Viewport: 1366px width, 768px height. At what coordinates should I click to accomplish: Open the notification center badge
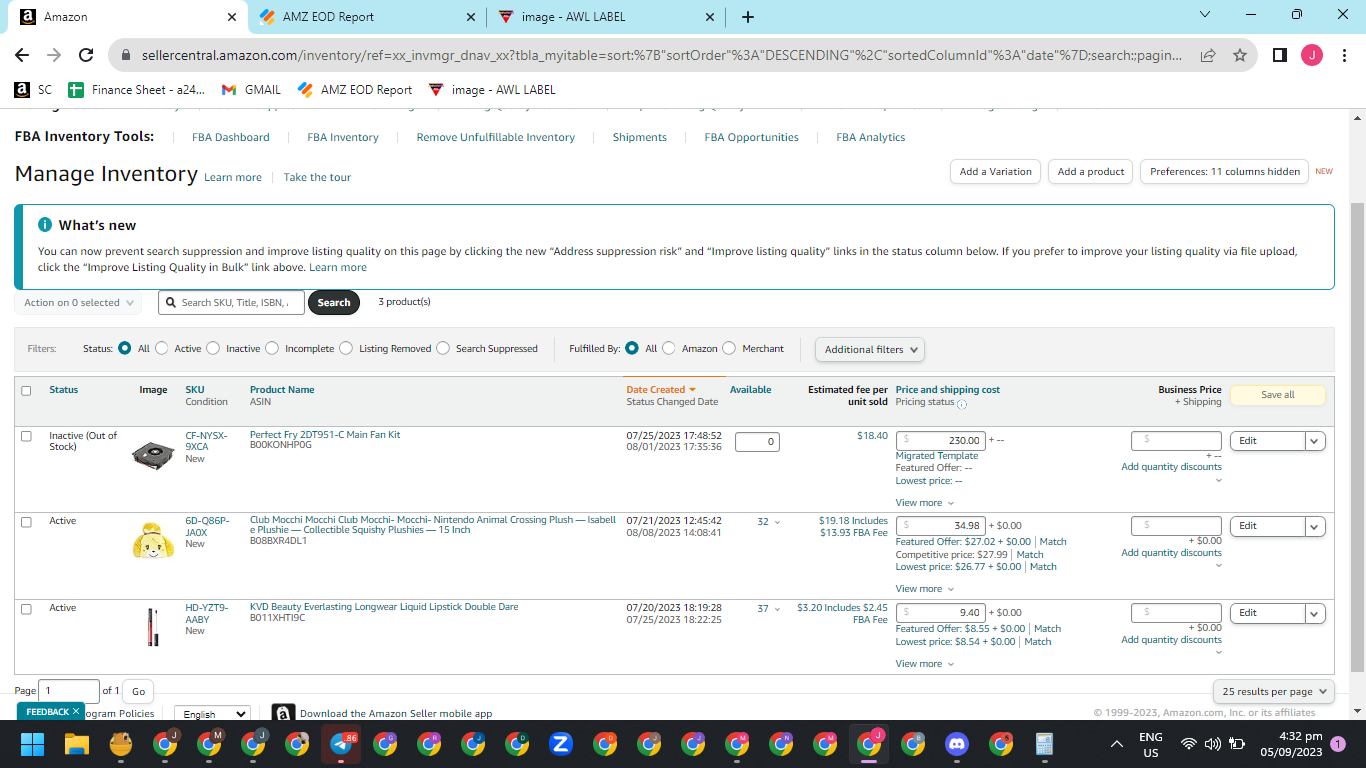[x=1338, y=744]
